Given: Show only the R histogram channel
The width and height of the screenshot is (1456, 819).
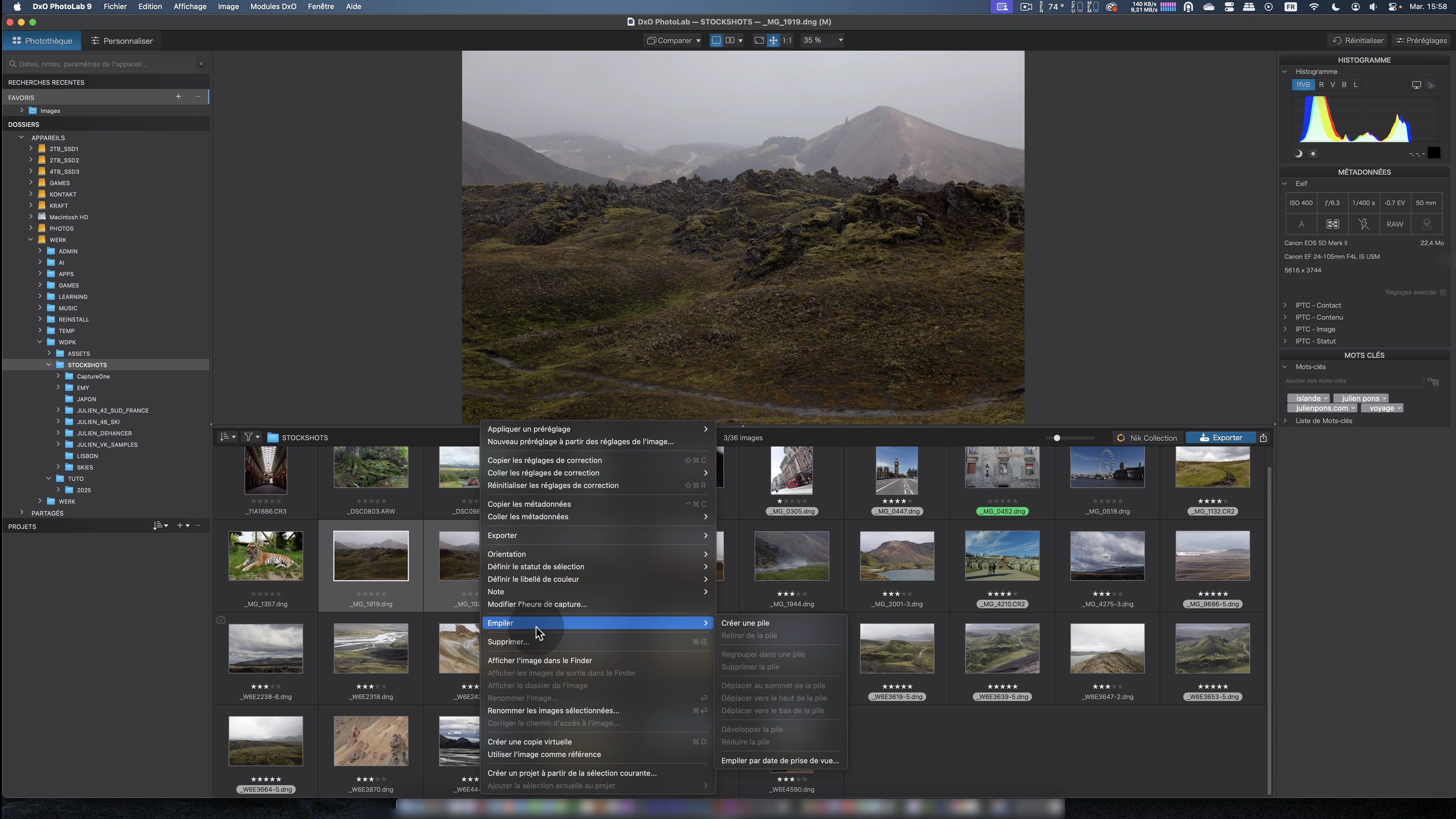Looking at the screenshot, I should click(1321, 85).
